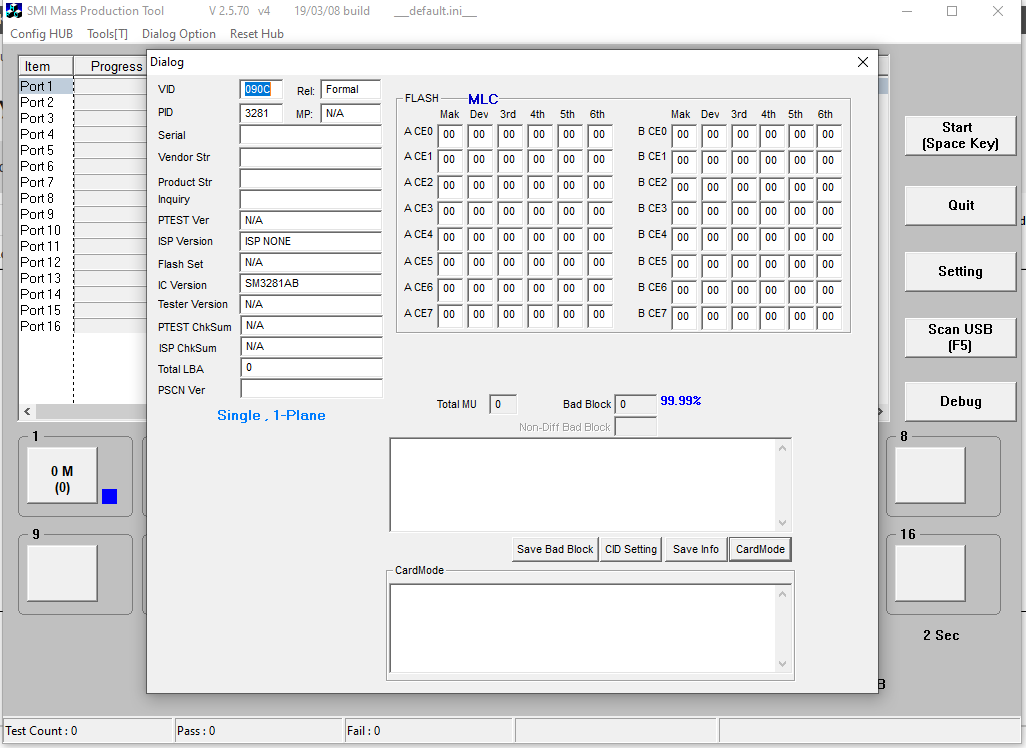Open the Reset Hub menu
Image resolution: width=1026 pixels, height=748 pixels.
(x=256, y=34)
